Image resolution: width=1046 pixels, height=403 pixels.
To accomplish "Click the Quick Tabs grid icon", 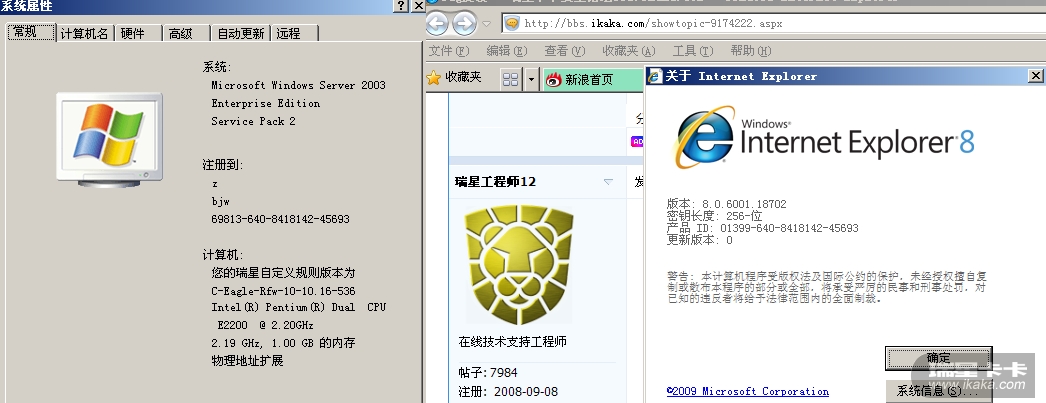I will (x=510, y=80).
